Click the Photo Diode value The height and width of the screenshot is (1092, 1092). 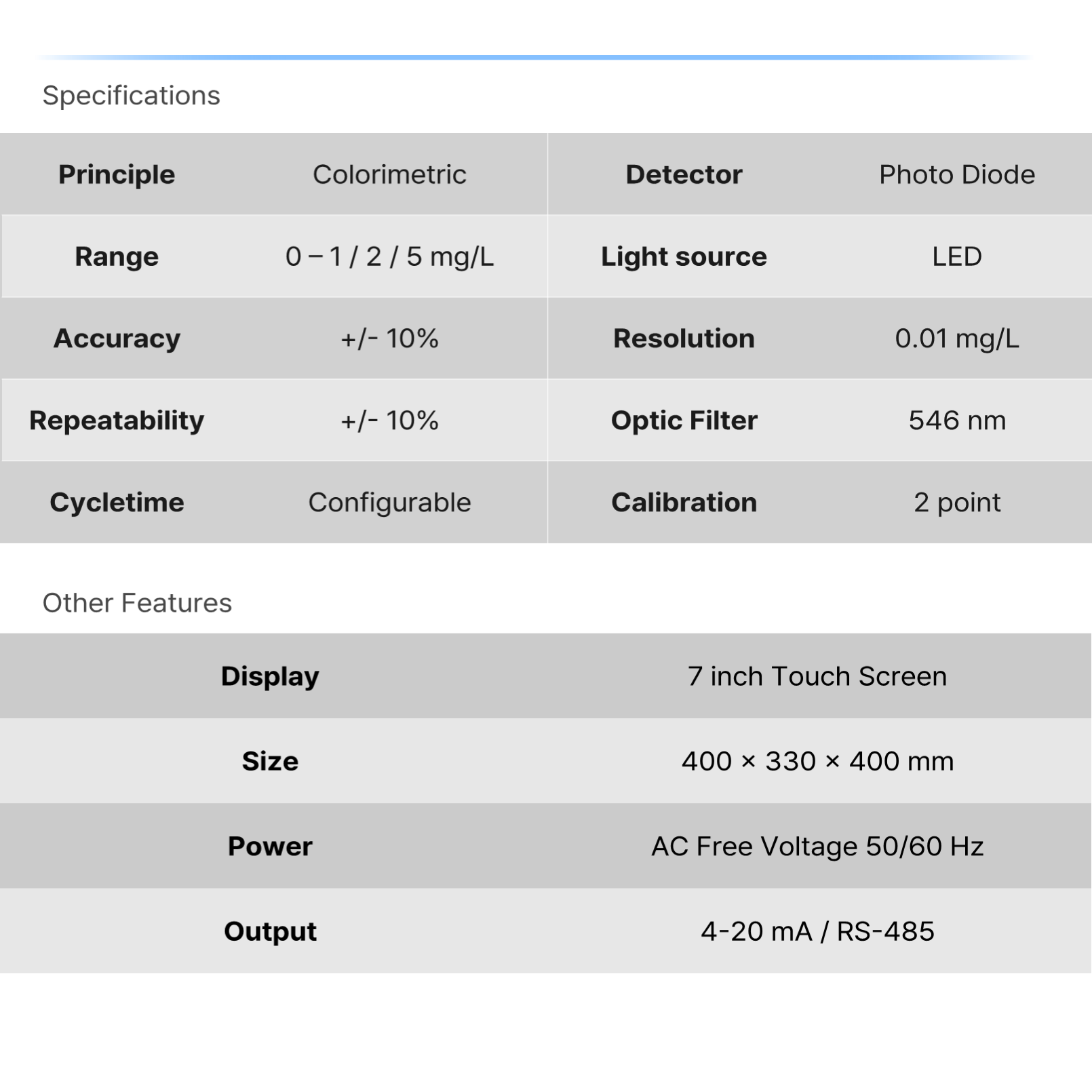click(956, 174)
